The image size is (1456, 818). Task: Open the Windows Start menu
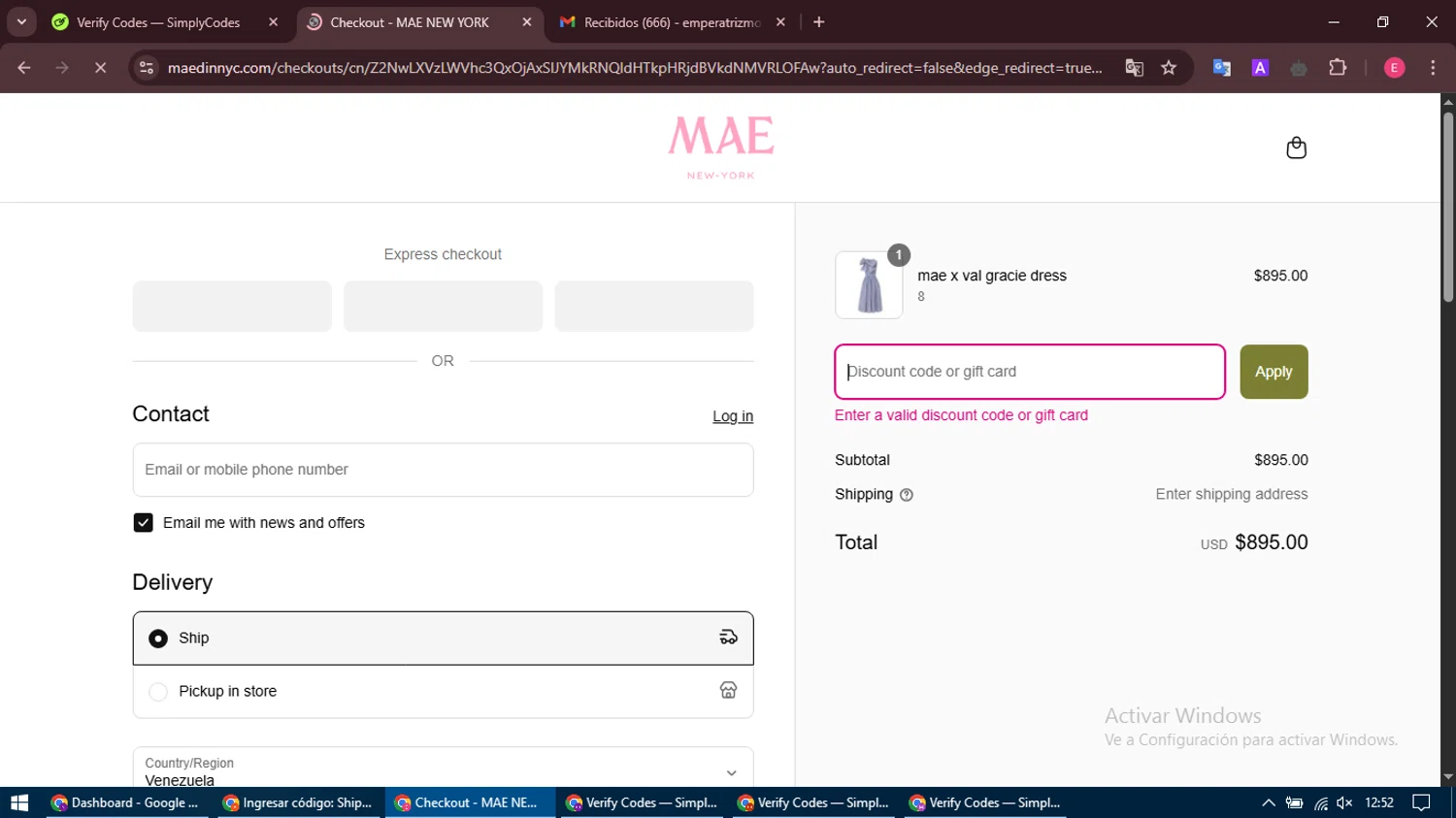pyautogui.click(x=18, y=802)
